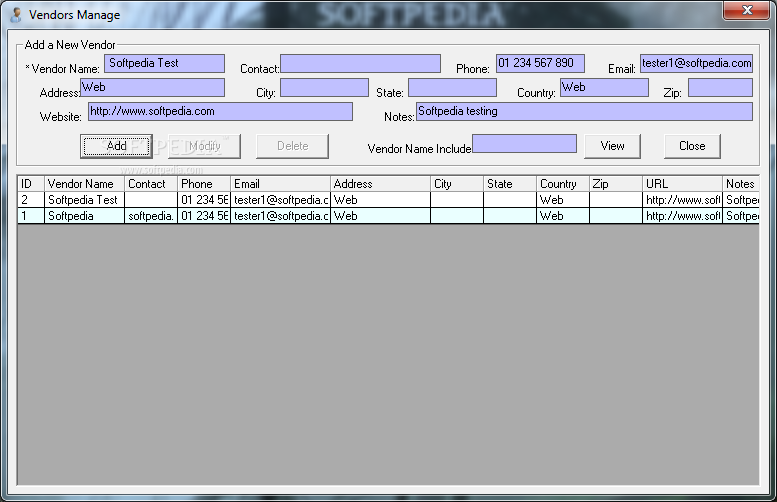Click the Modify button

point(204,146)
